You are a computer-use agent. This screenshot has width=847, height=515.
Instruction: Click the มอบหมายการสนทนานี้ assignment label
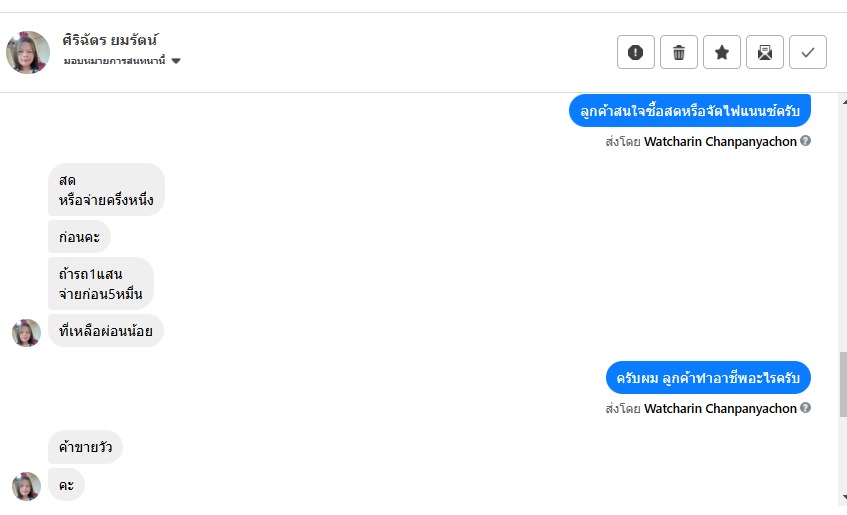(115, 61)
